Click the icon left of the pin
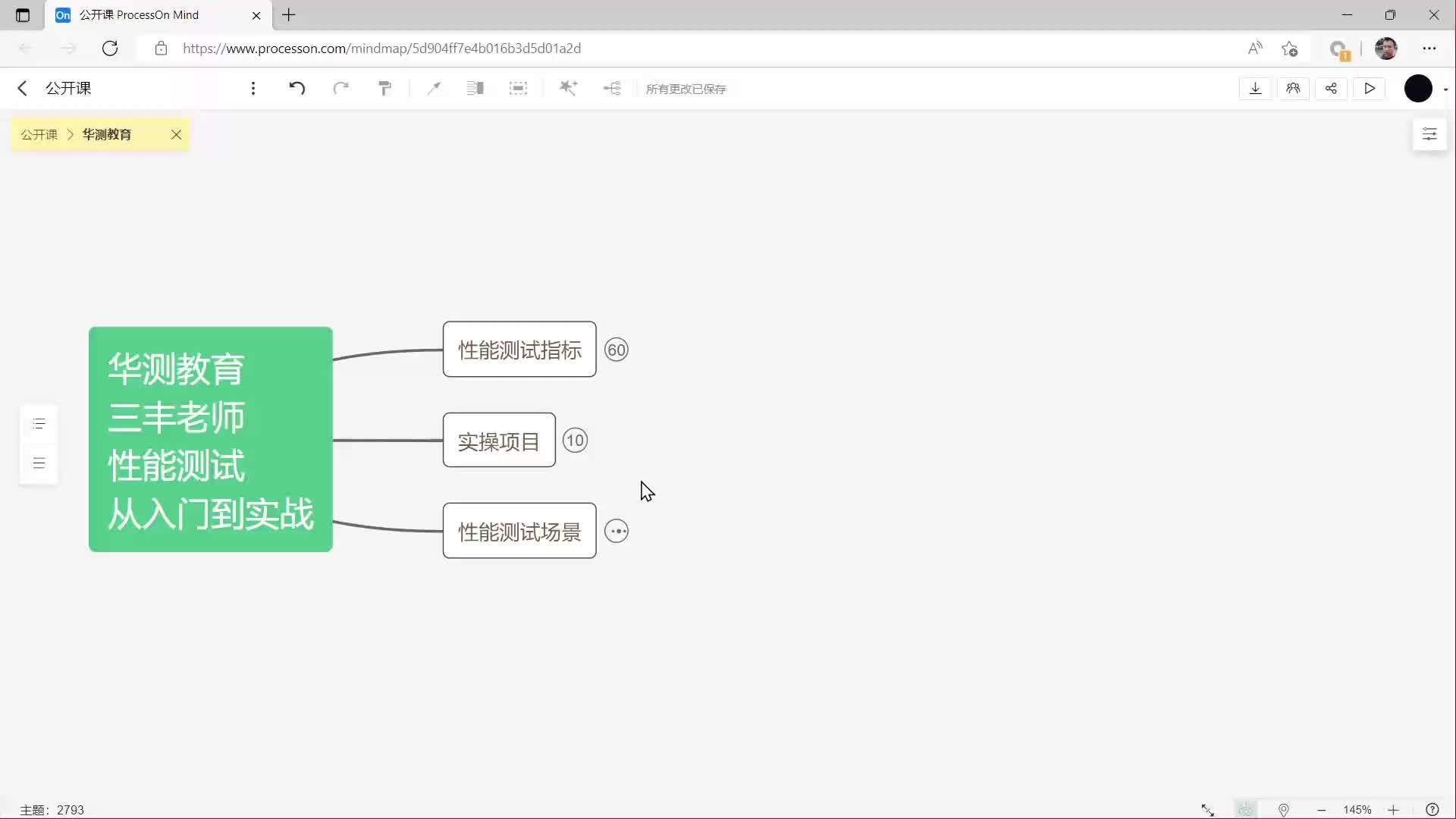 click(1246, 810)
